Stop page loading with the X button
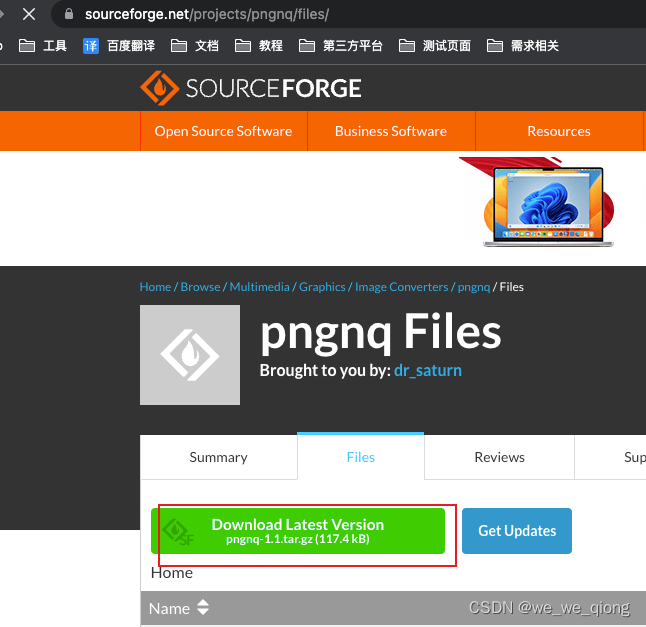The width and height of the screenshot is (646, 627). click(x=29, y=14)
